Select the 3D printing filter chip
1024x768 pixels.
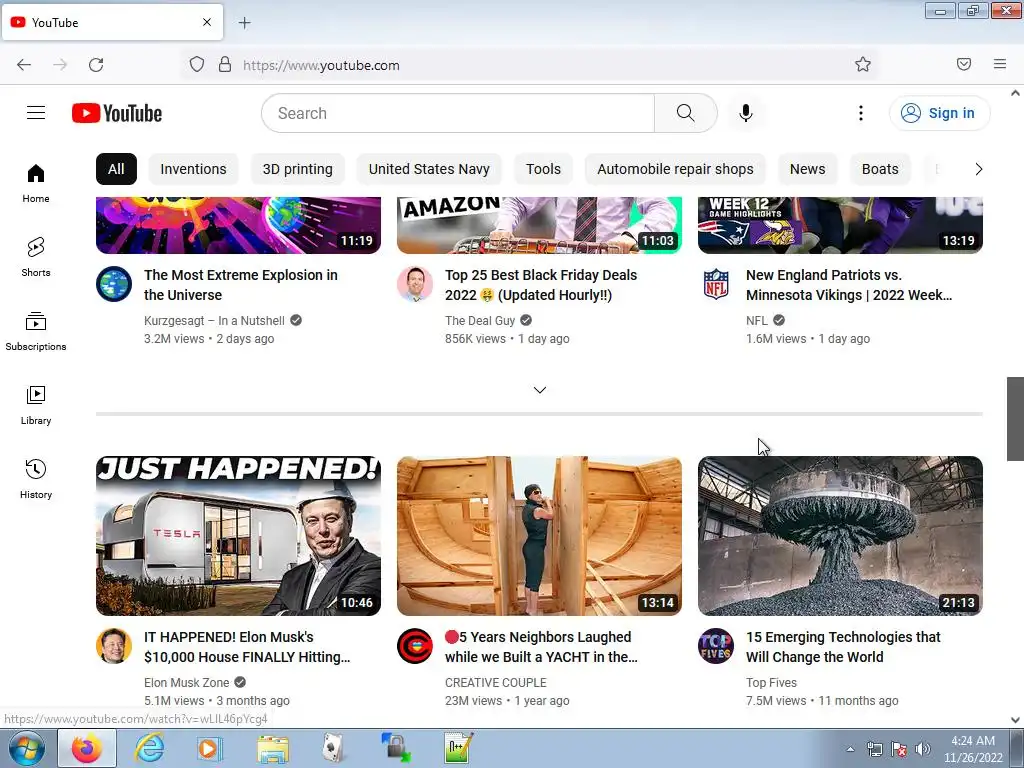(298, 169)
